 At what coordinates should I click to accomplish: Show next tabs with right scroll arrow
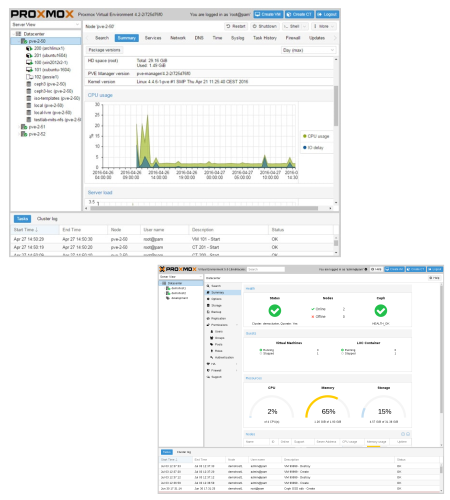[335, 38]
